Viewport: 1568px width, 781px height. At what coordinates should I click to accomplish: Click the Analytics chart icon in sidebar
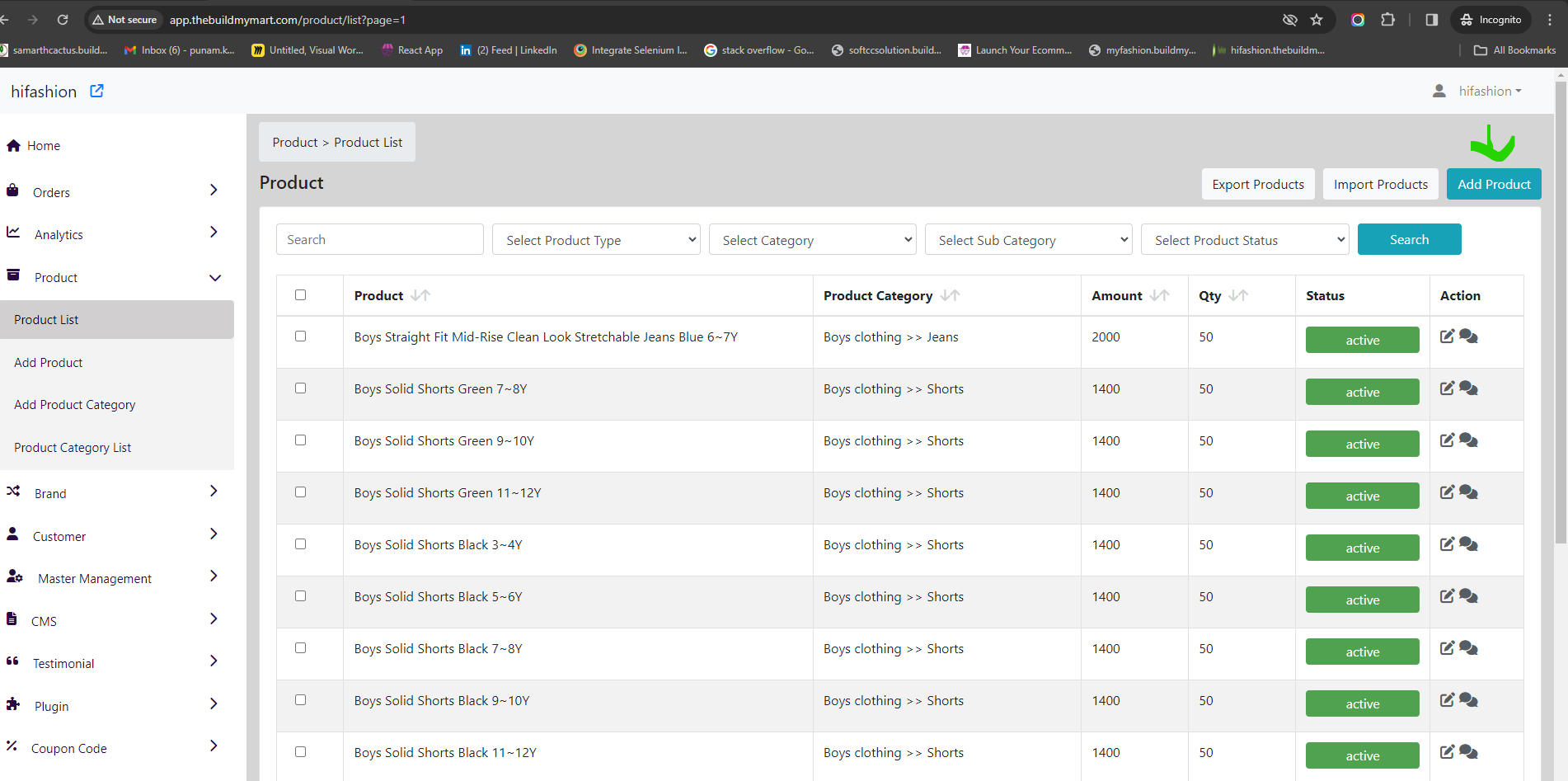point(13,233)
